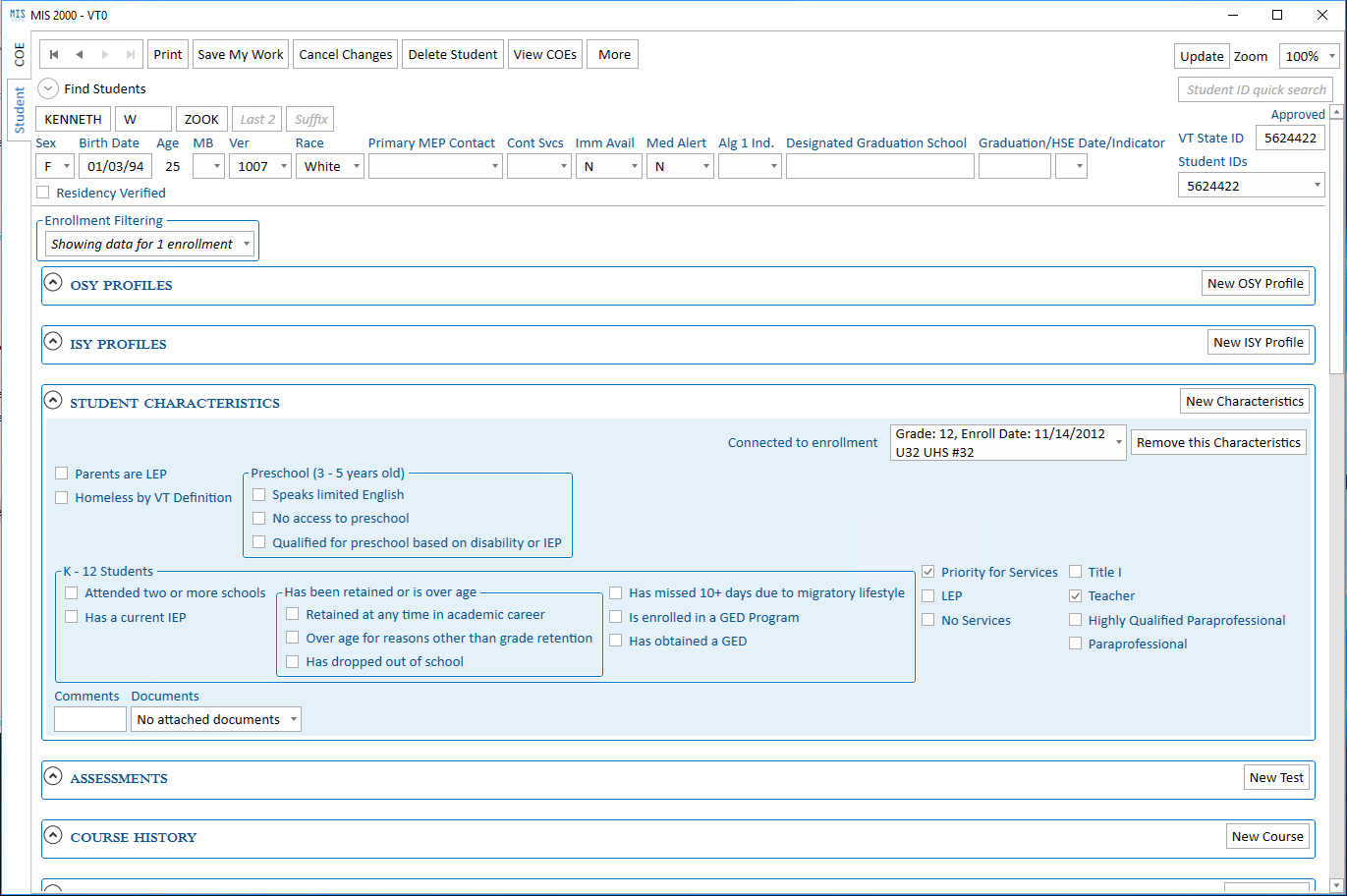
Task: Check Speaks limited English
Action: [258, 494]
